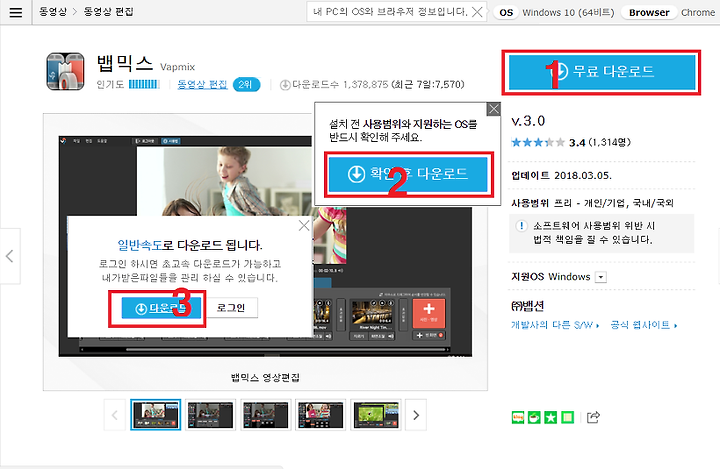Select the third screenshot thumbnail
Screen dimensions: 720x469
[265, 415]
